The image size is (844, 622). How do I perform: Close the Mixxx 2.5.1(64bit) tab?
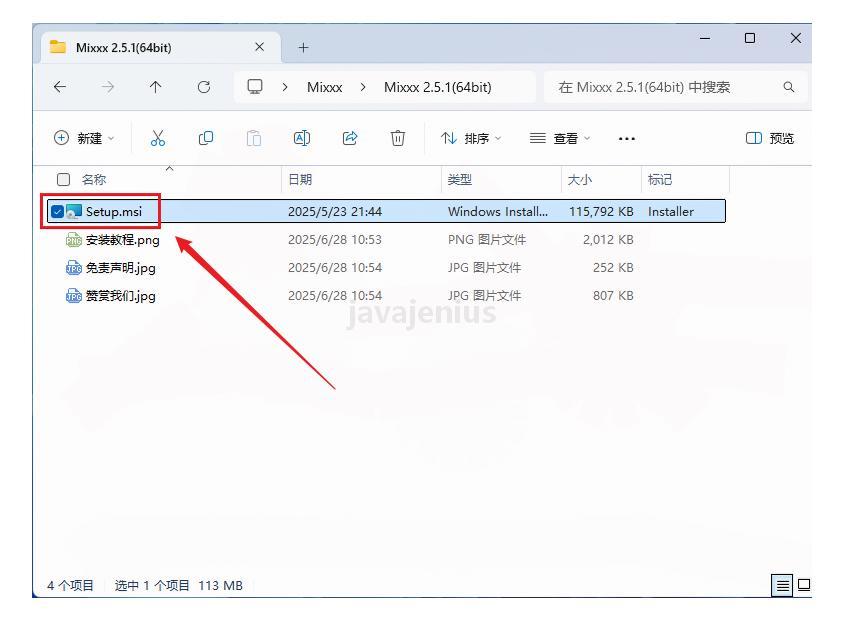click(259, 47)
